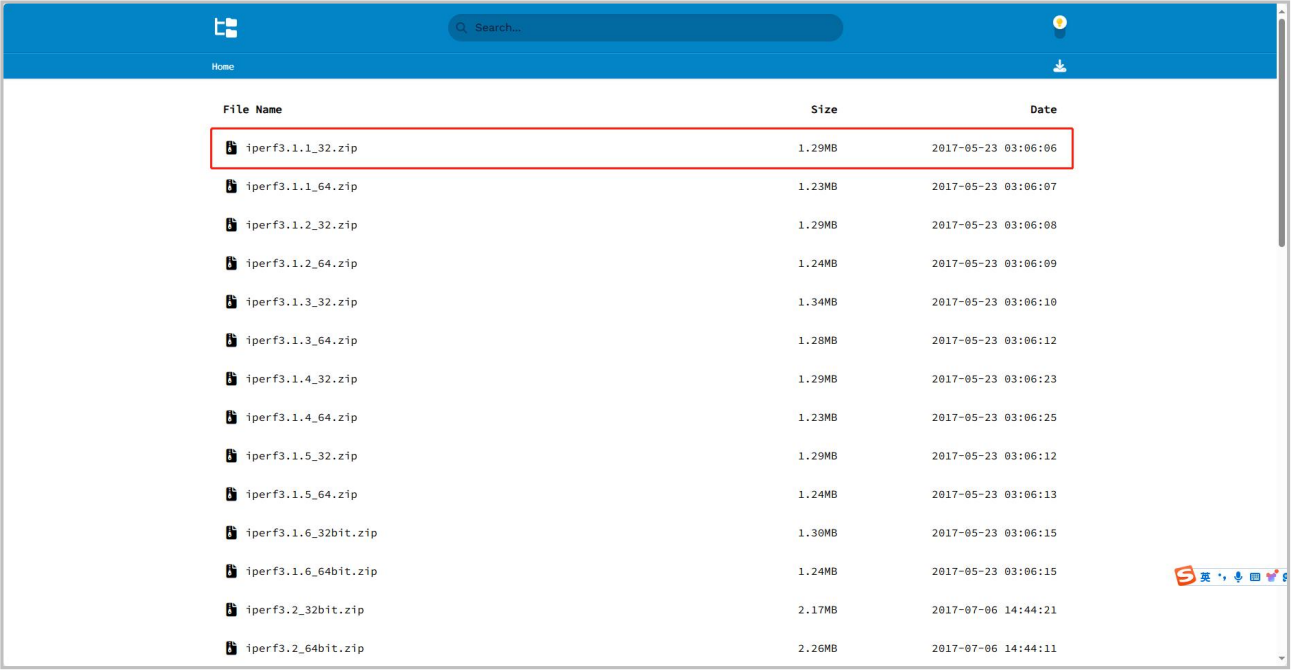Click the search box in the header
Viewport: 1291px width, 670px height.
pyautogui.click(x=645, y=28)
